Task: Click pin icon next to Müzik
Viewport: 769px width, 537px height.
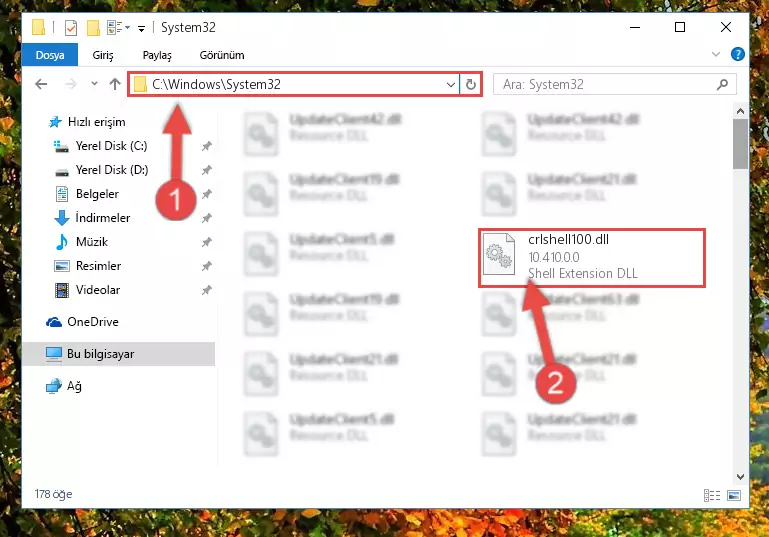Action: coord(206,242)
